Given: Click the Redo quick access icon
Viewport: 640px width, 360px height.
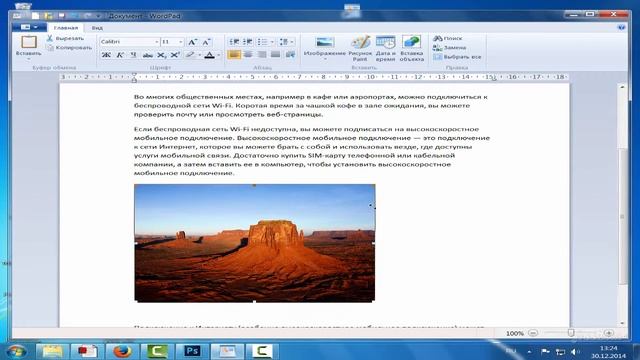Looking at the screenshot, I should point(87,16).
